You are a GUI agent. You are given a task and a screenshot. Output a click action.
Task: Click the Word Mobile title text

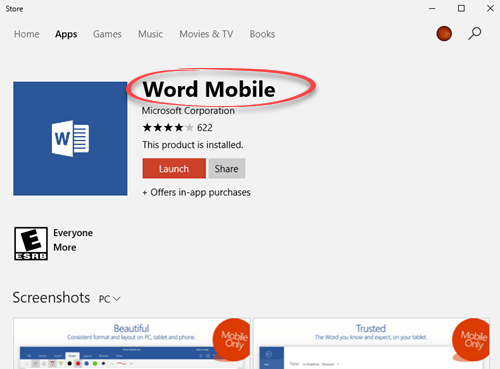pyautogui.click(x=209, y=89)
